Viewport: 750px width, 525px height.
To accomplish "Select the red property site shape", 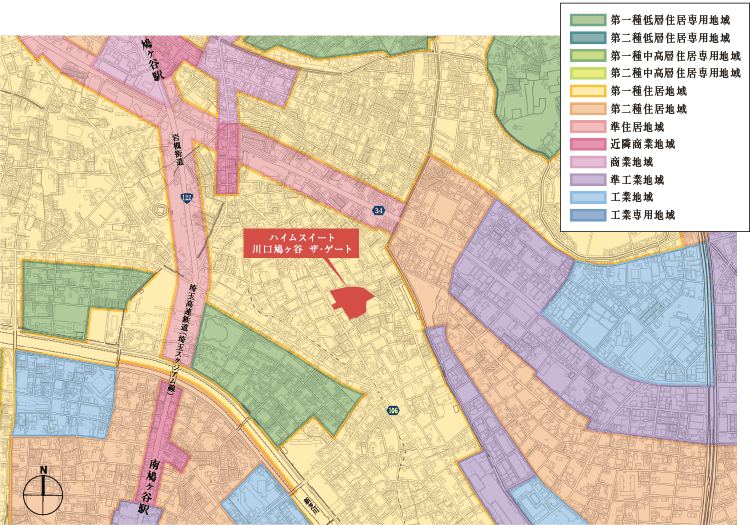I will tap(351, 301).
